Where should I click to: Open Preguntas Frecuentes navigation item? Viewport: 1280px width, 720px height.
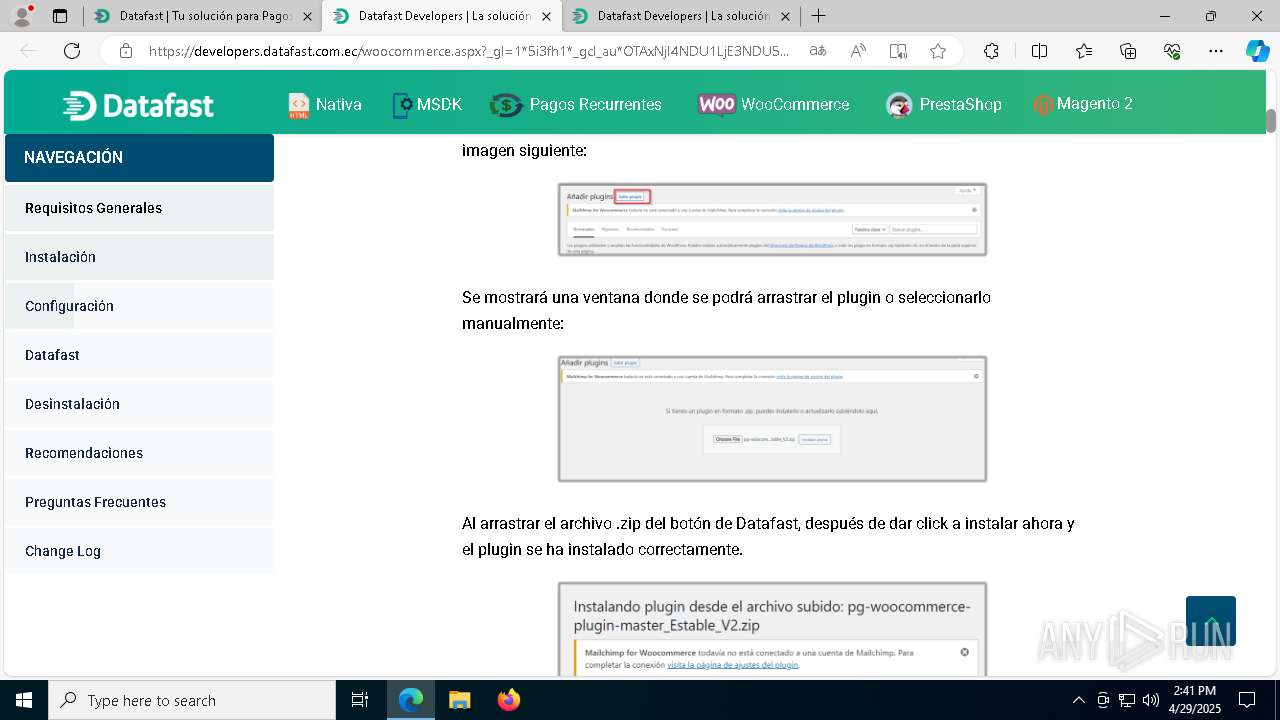[139, 502]
